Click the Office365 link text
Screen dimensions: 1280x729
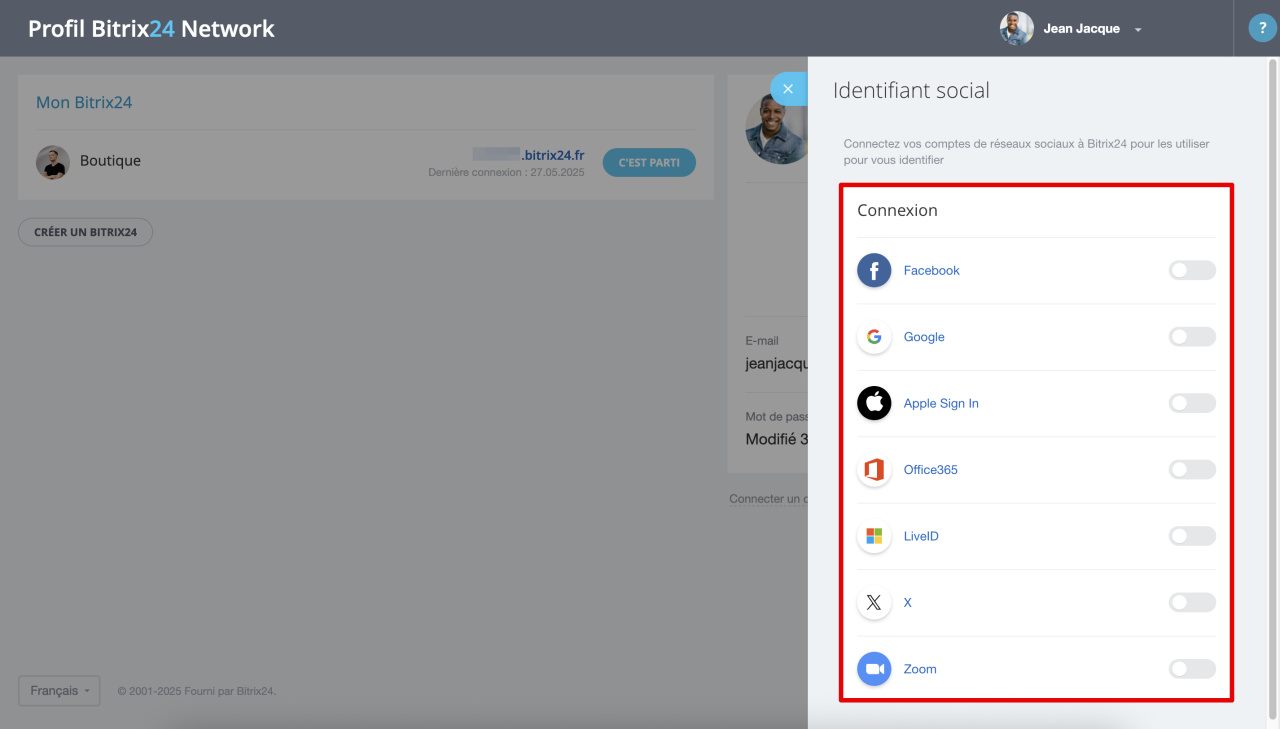click(930, 470)
